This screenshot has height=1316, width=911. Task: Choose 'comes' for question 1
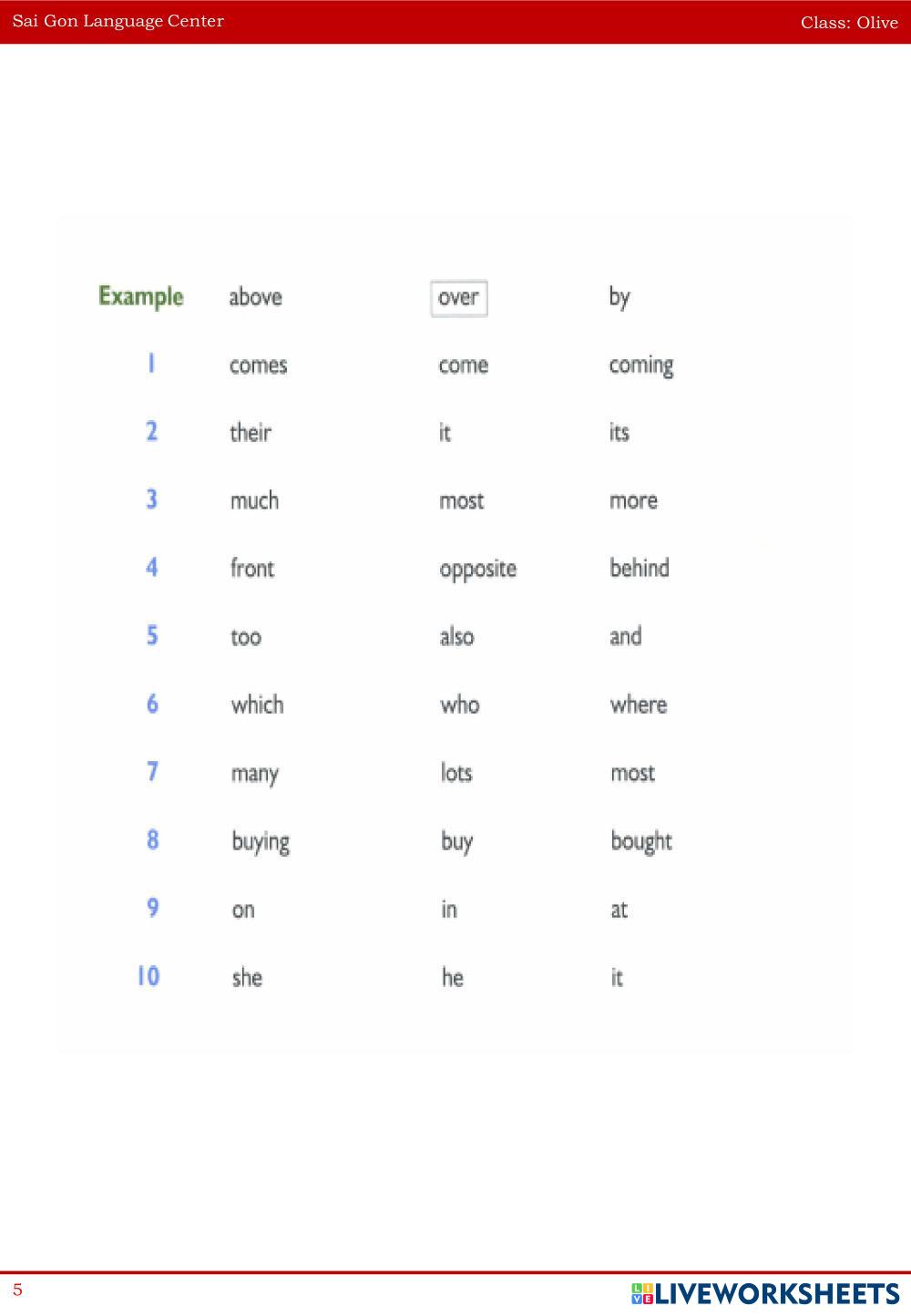pos(259,365)
